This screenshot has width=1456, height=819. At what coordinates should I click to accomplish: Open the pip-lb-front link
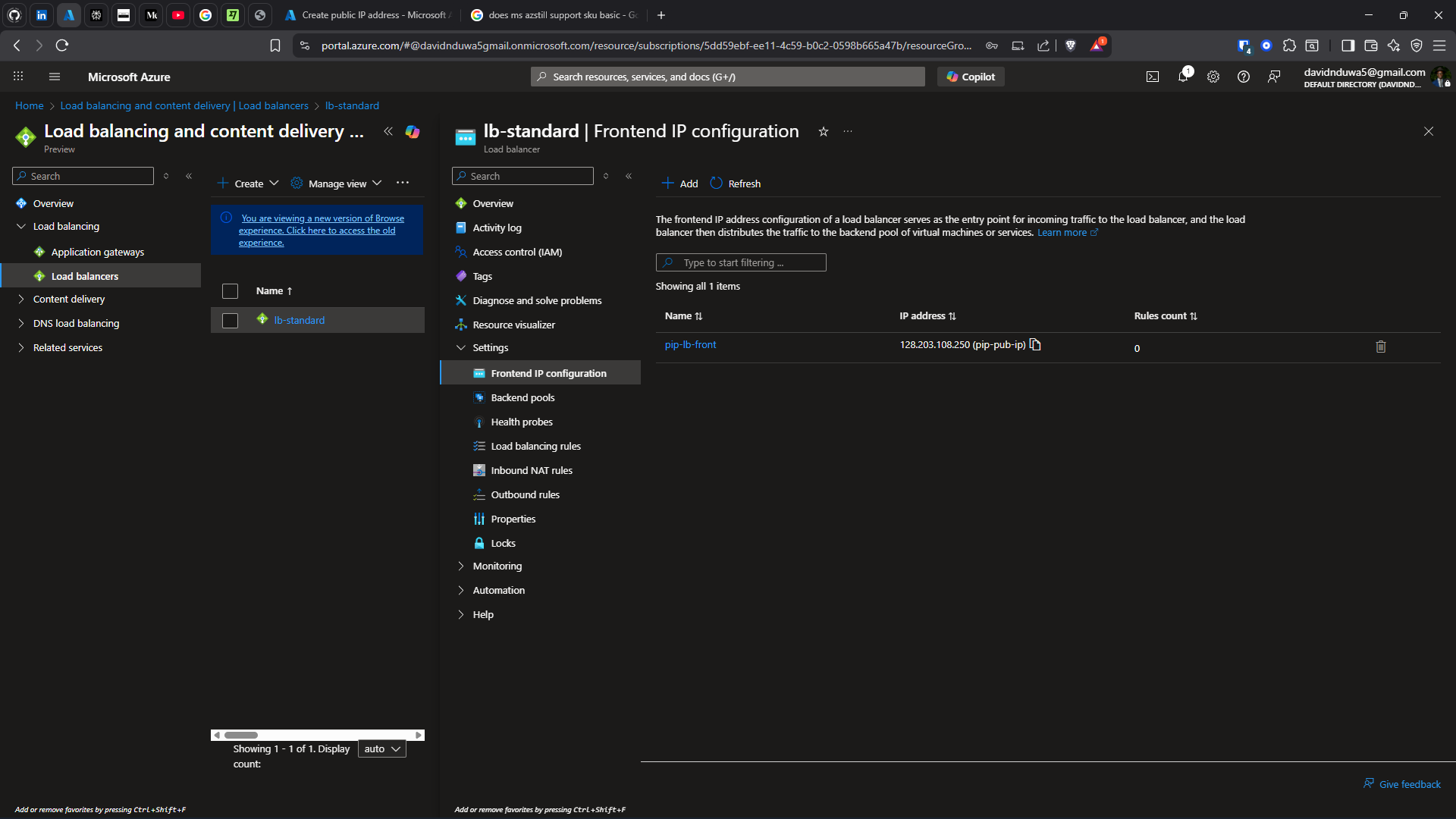690,344
